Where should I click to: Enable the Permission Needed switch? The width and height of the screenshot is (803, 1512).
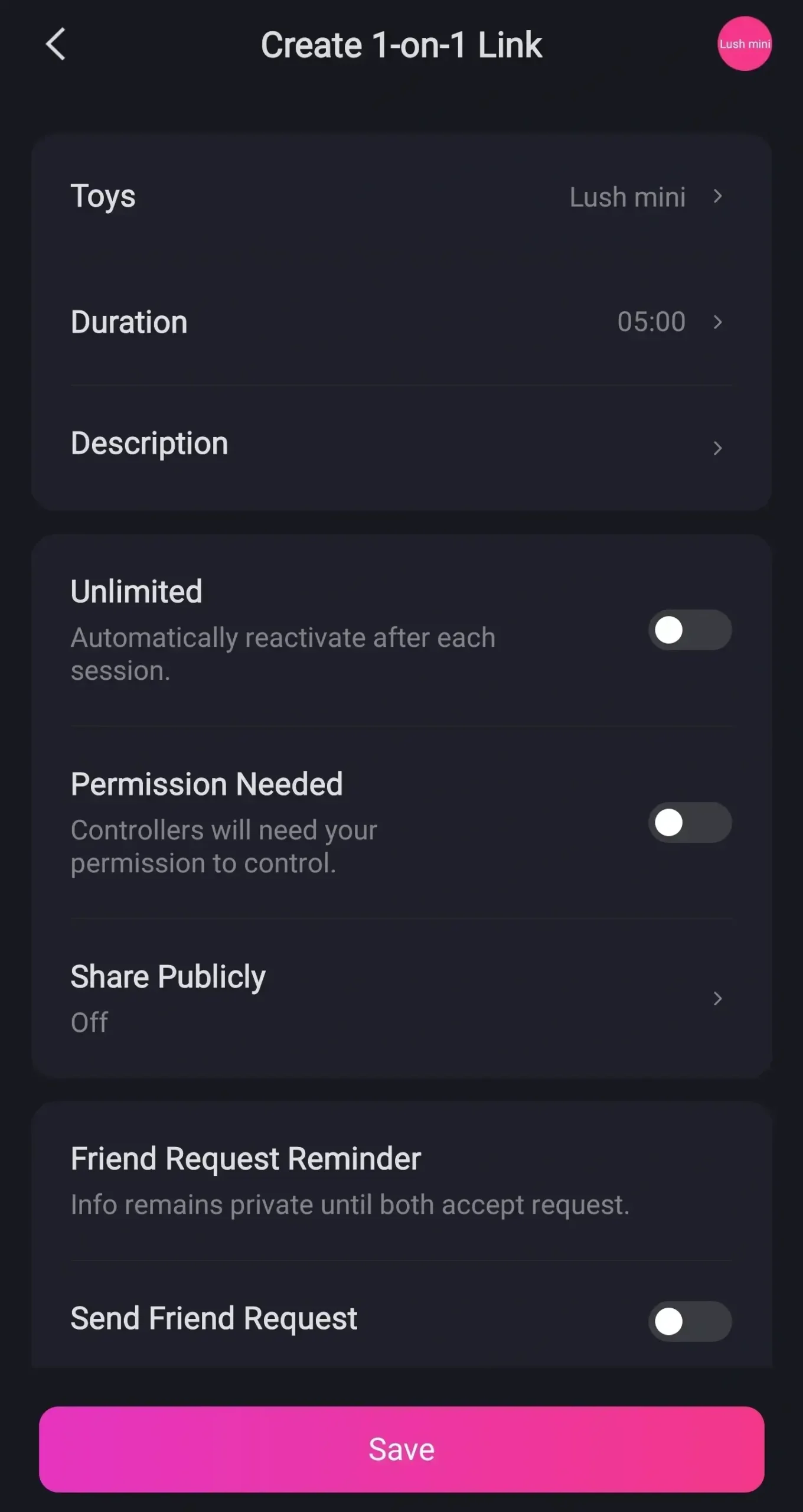click(x=690, y=823)
